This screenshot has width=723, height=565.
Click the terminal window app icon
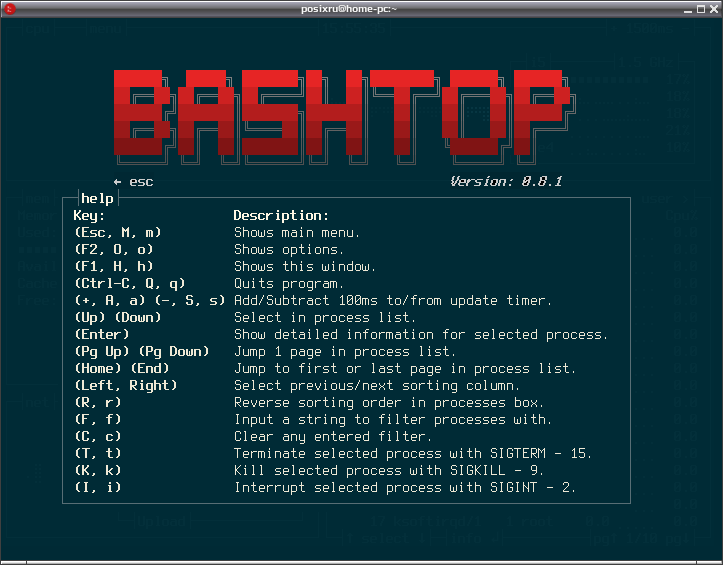tap(9, 9)
